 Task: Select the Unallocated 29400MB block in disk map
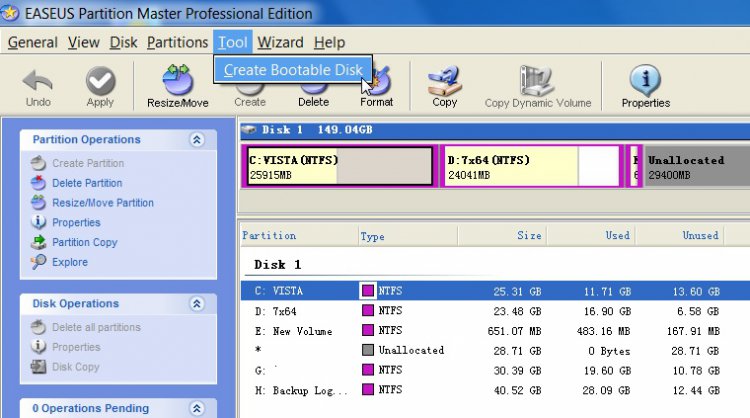pyautogui.click(x=697, y=166)
